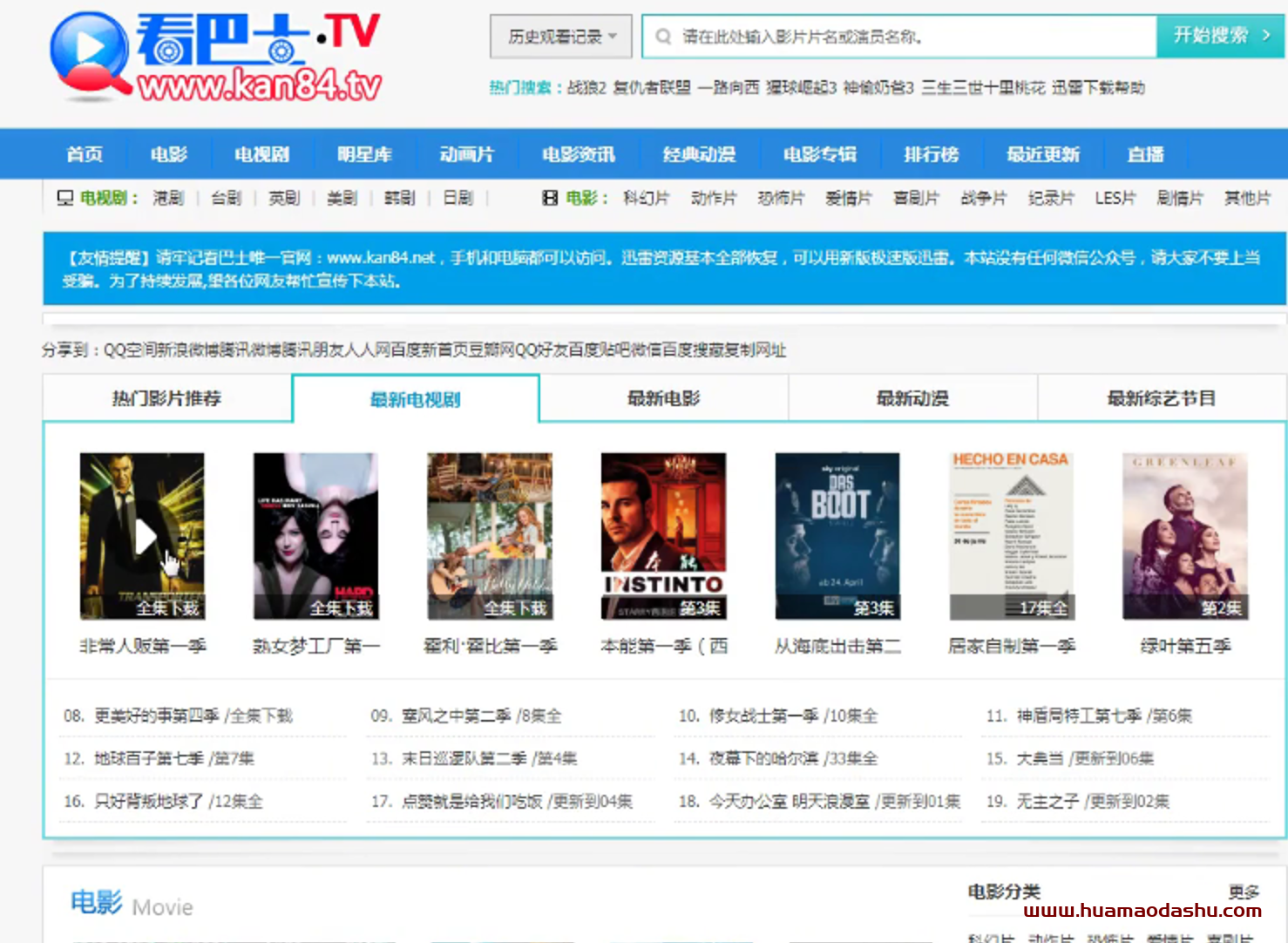Select the LES片 genre link
The height and width of the screenshot is (943, 1288).
1115,198
